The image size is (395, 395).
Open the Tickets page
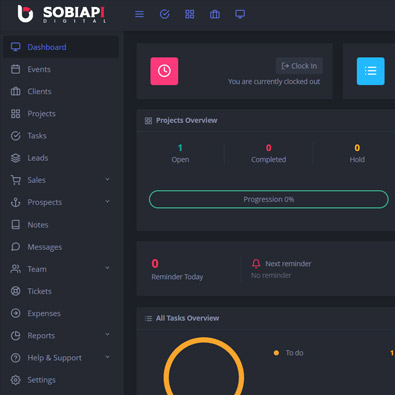[61, 291]
